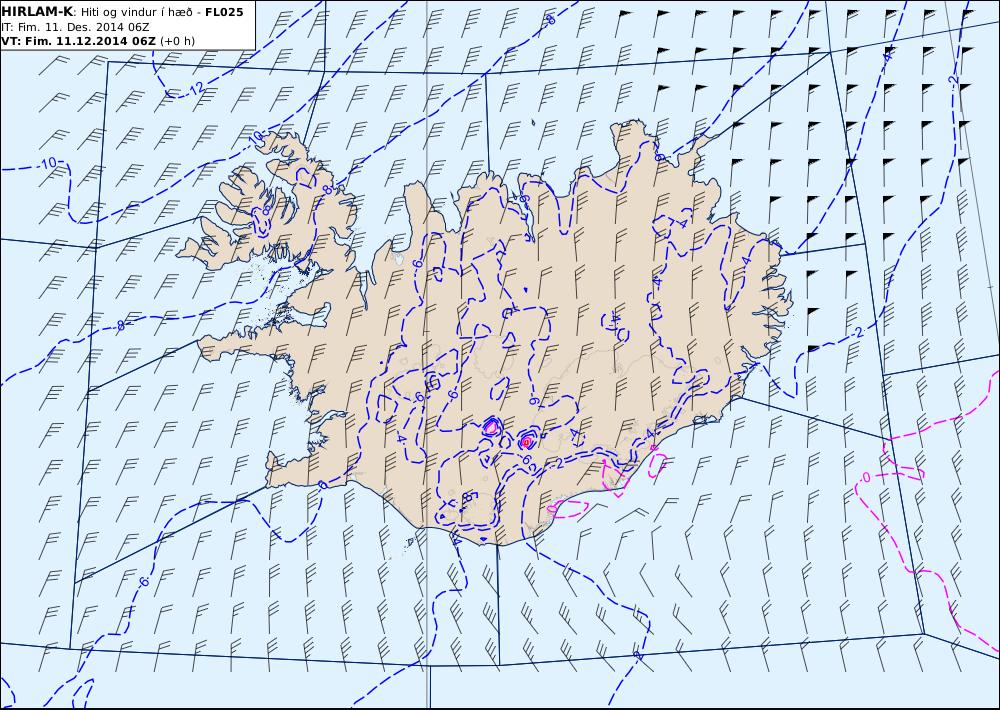Click the magenta 0 isotherm label
The image size is (1000, 710).
click(x=865, y=478)
